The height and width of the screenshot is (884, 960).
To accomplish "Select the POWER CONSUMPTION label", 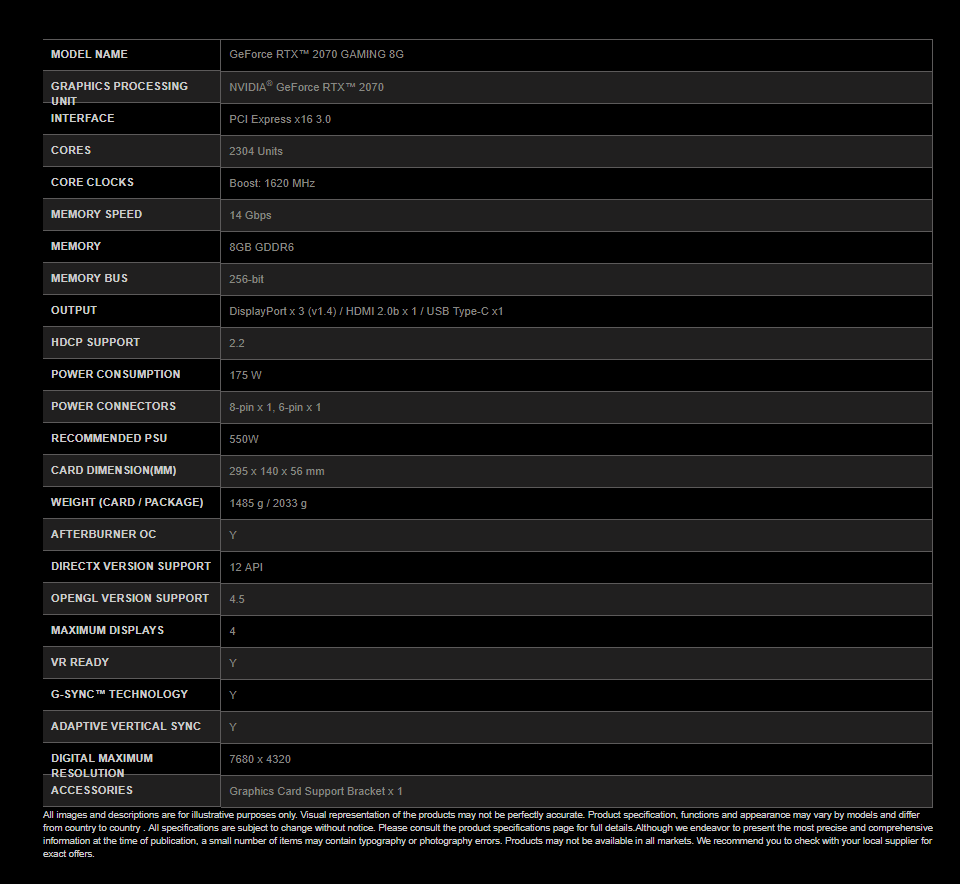I will click(116, 374).
